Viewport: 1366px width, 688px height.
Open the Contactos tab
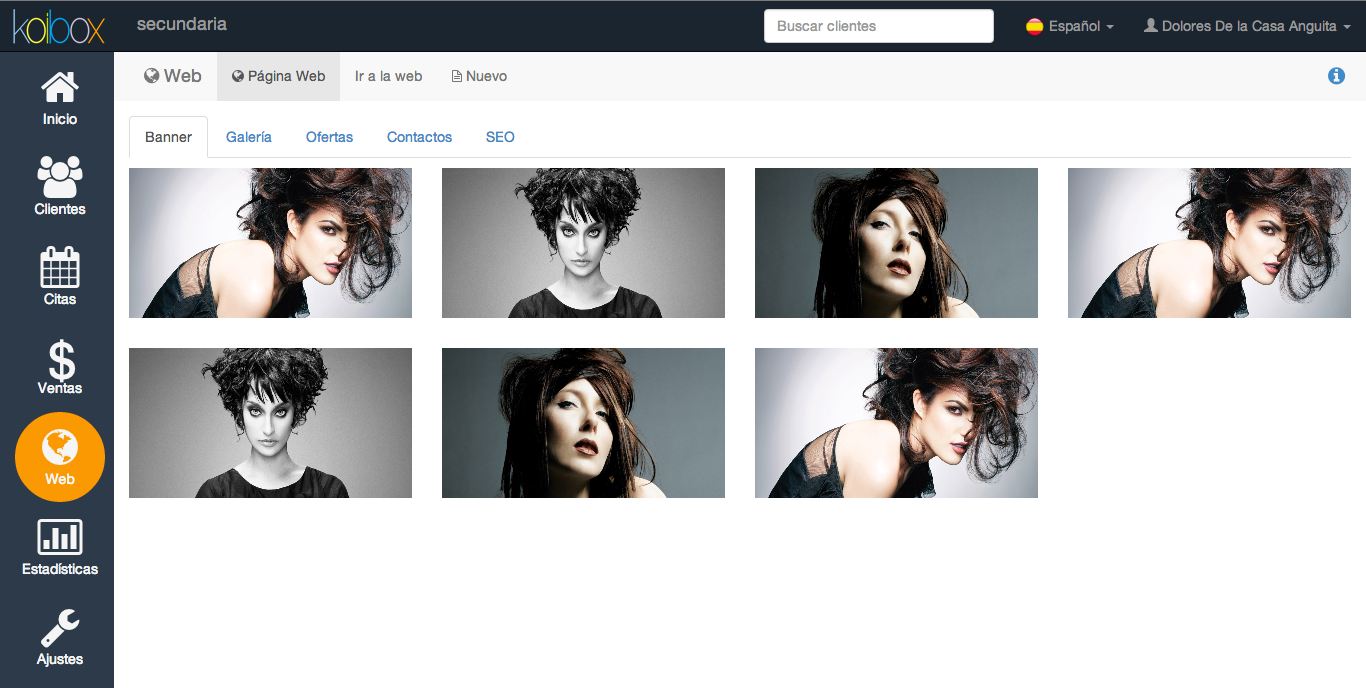419,137
